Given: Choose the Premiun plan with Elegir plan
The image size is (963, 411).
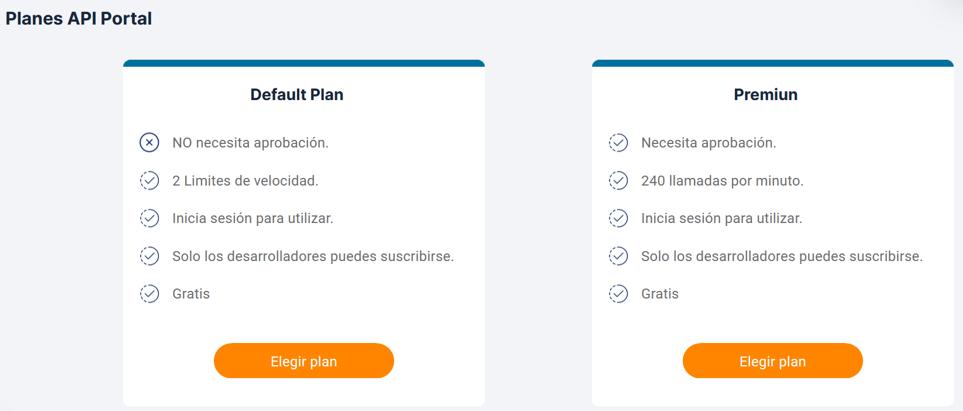Looking at the screenshot, I should click(x=773, y=361).
